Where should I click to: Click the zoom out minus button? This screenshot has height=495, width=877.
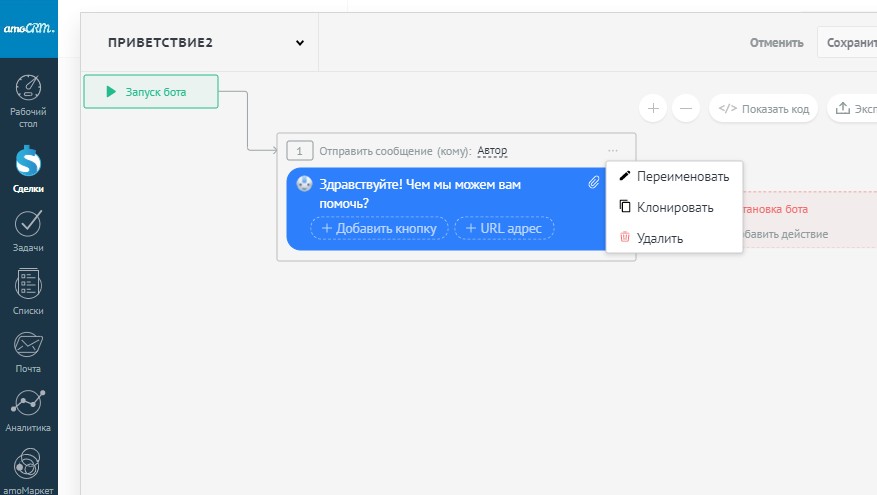click(685, 108)
